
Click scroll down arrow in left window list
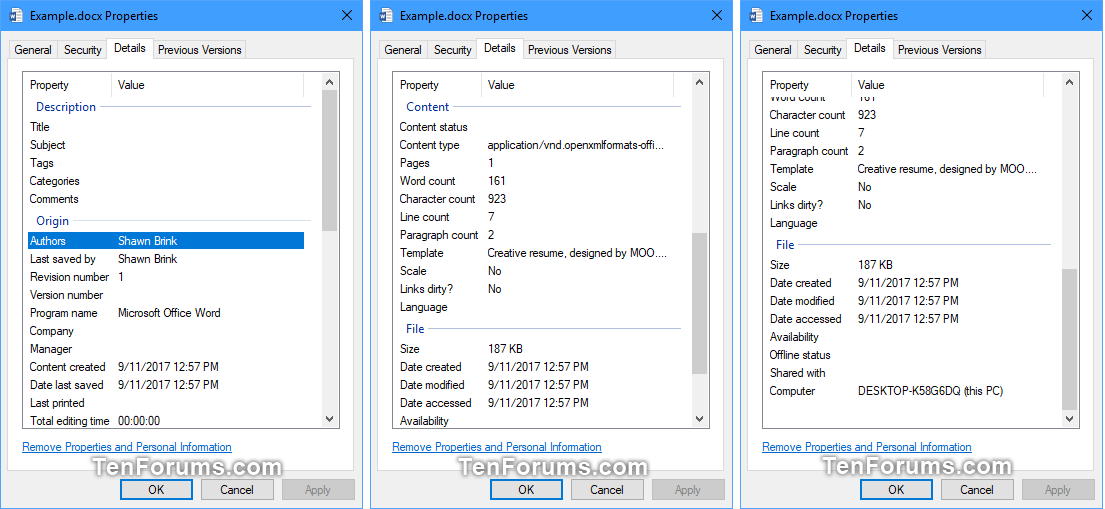[329, 419]
